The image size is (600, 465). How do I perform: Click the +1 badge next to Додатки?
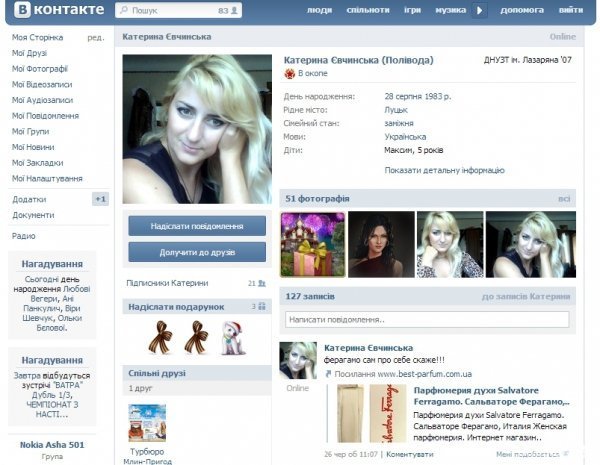tap(100, 199)
